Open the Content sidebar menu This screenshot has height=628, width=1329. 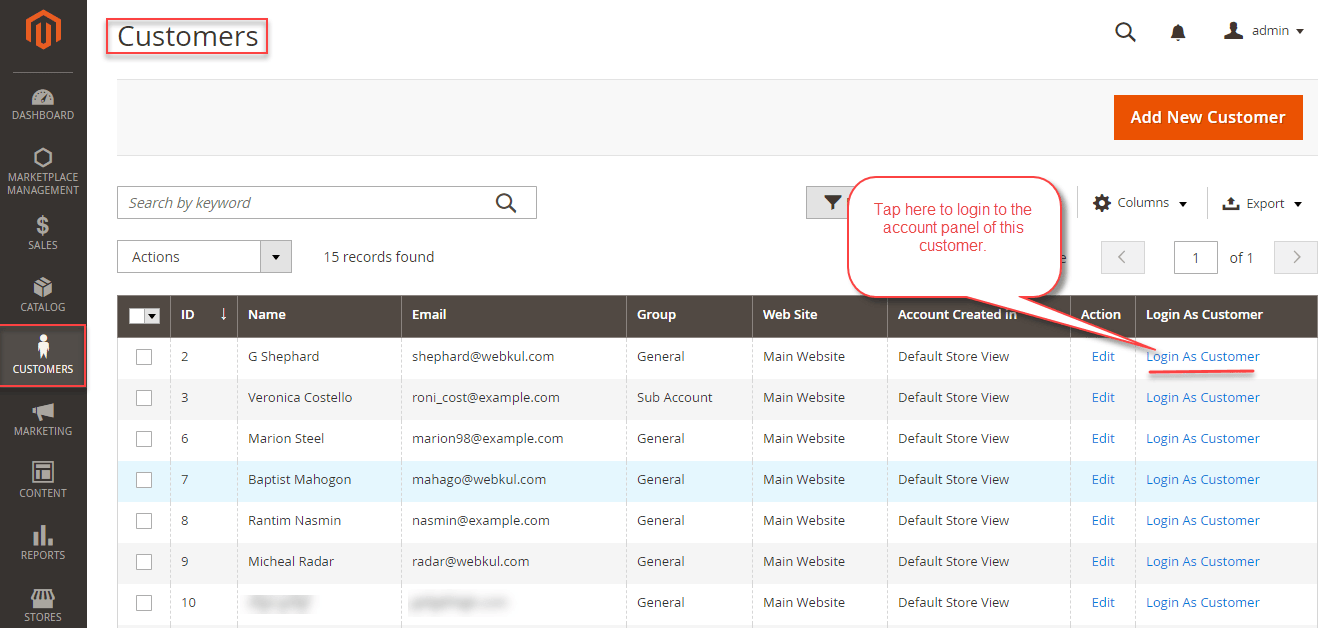point(43,481)
